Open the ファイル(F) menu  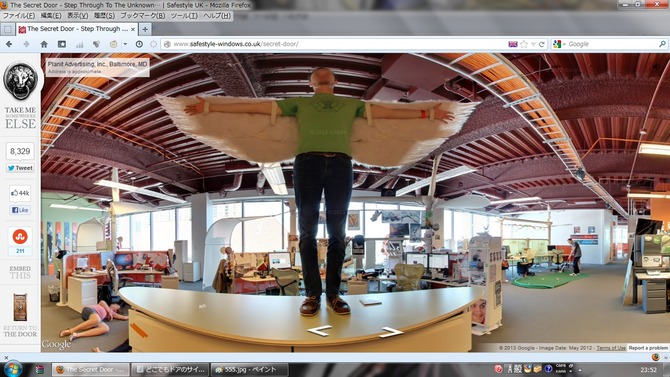tap(19, 15)
